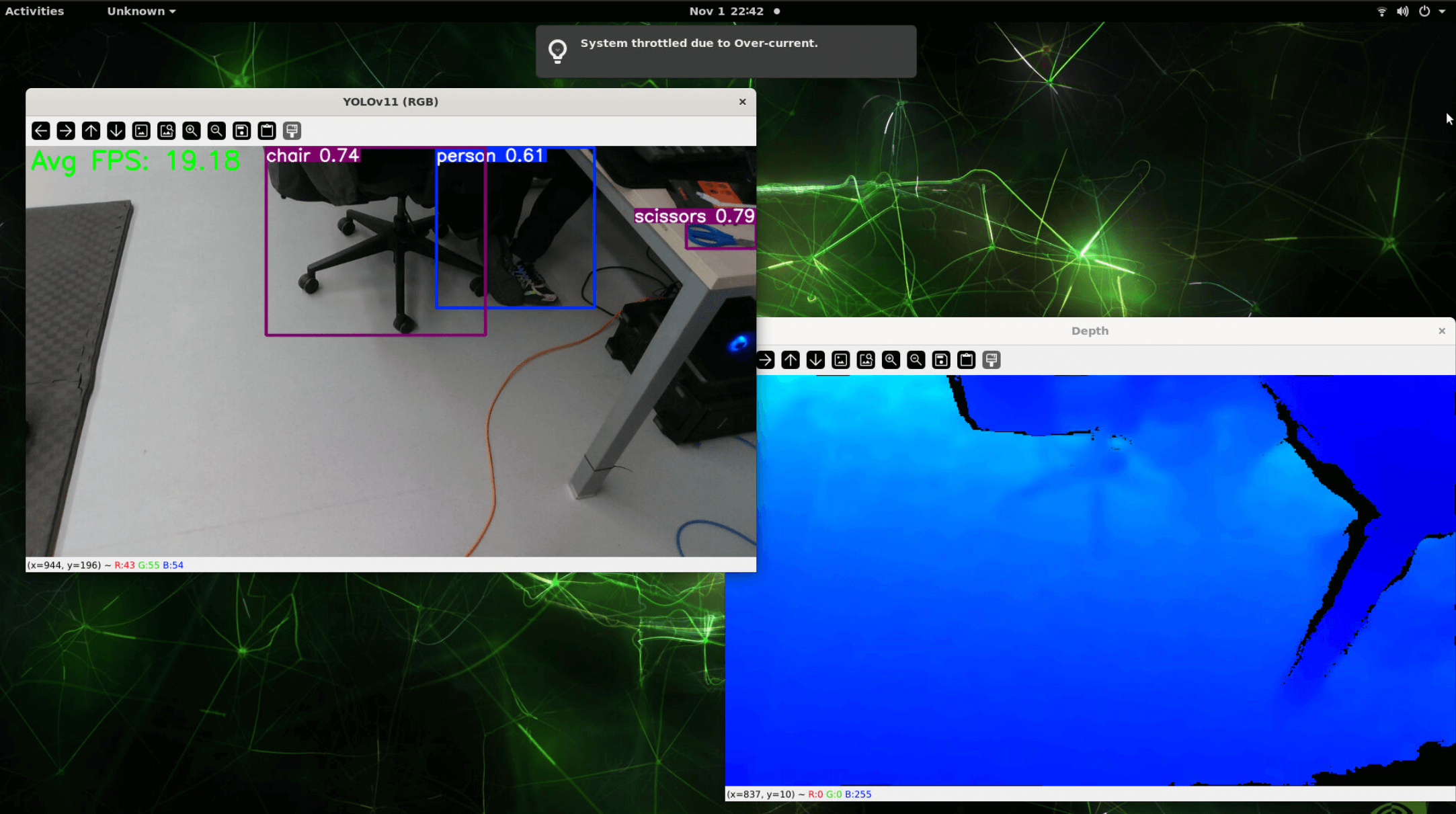The height and width of the screenshot is (814, 1456).
Task: Open the Activities overview
Action: click(34, 11)
